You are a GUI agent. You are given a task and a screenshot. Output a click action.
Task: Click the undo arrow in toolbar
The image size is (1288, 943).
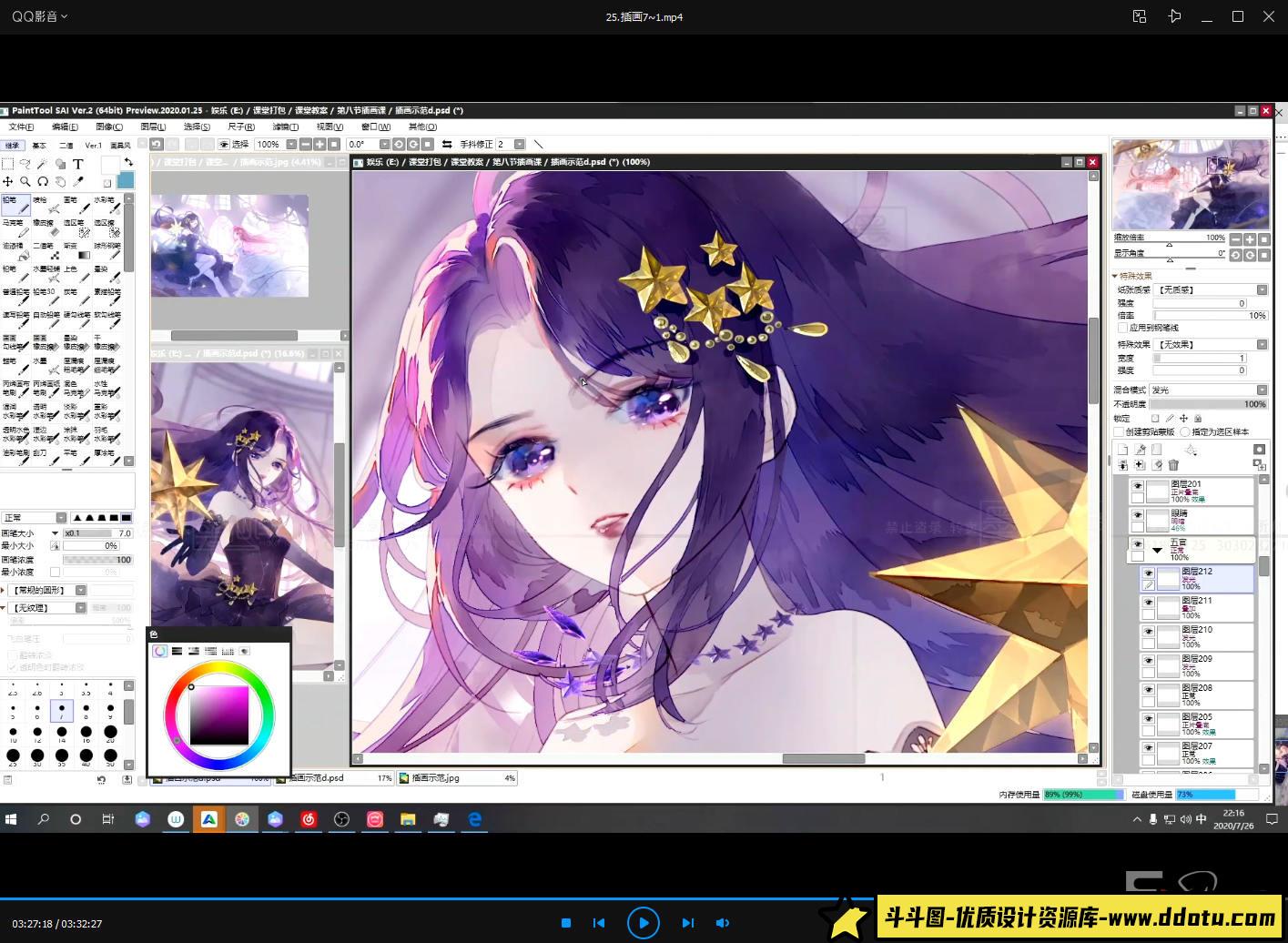(x=156, y=144)
